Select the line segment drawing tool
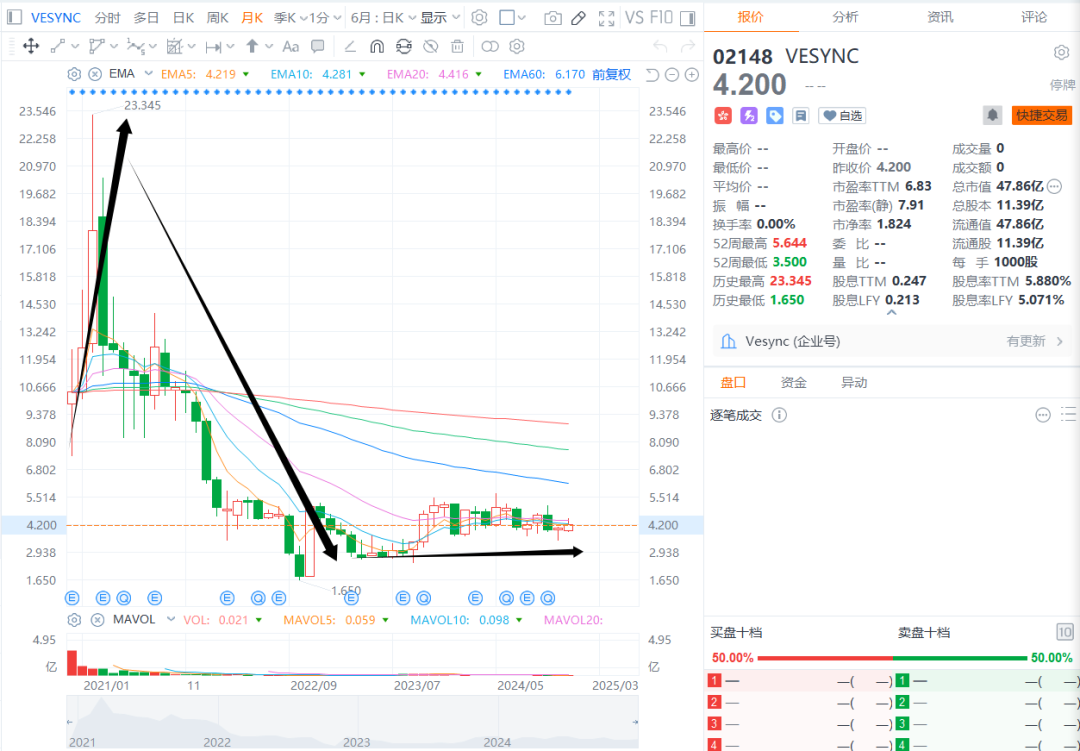The image size is (1080, 751). 58,47
